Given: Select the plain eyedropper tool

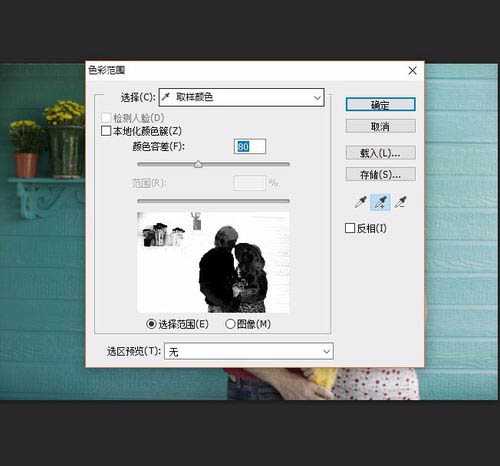Looking at the screenshot, I should 361,202.
